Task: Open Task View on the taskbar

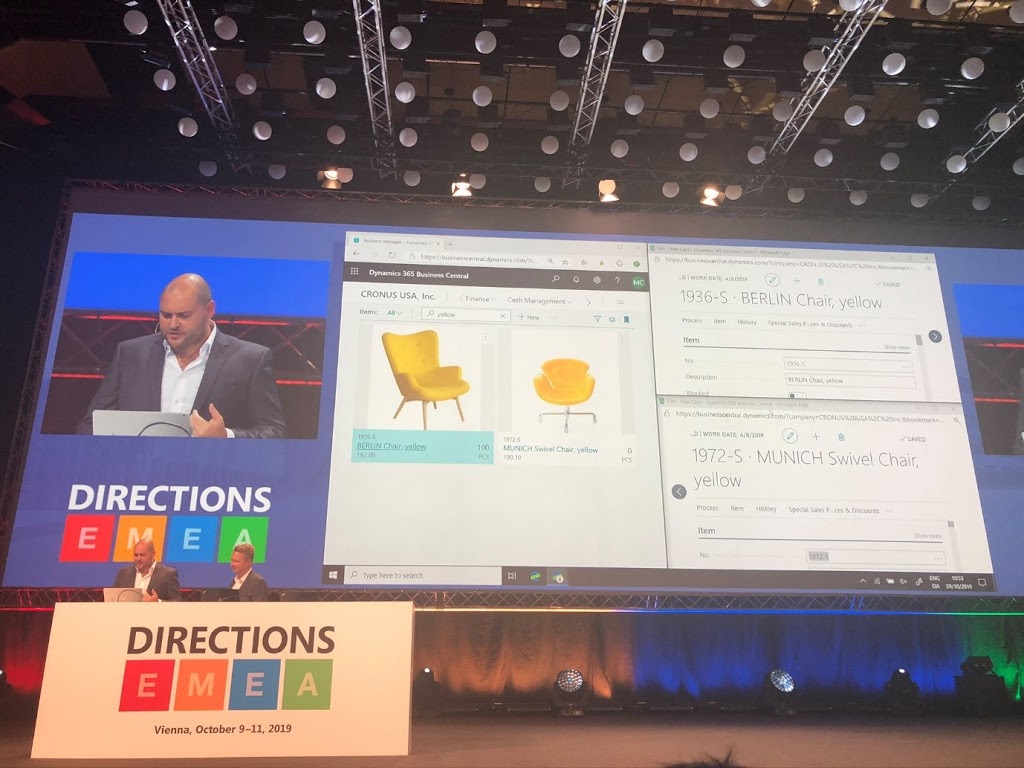Action: click(x=512, y=576)
